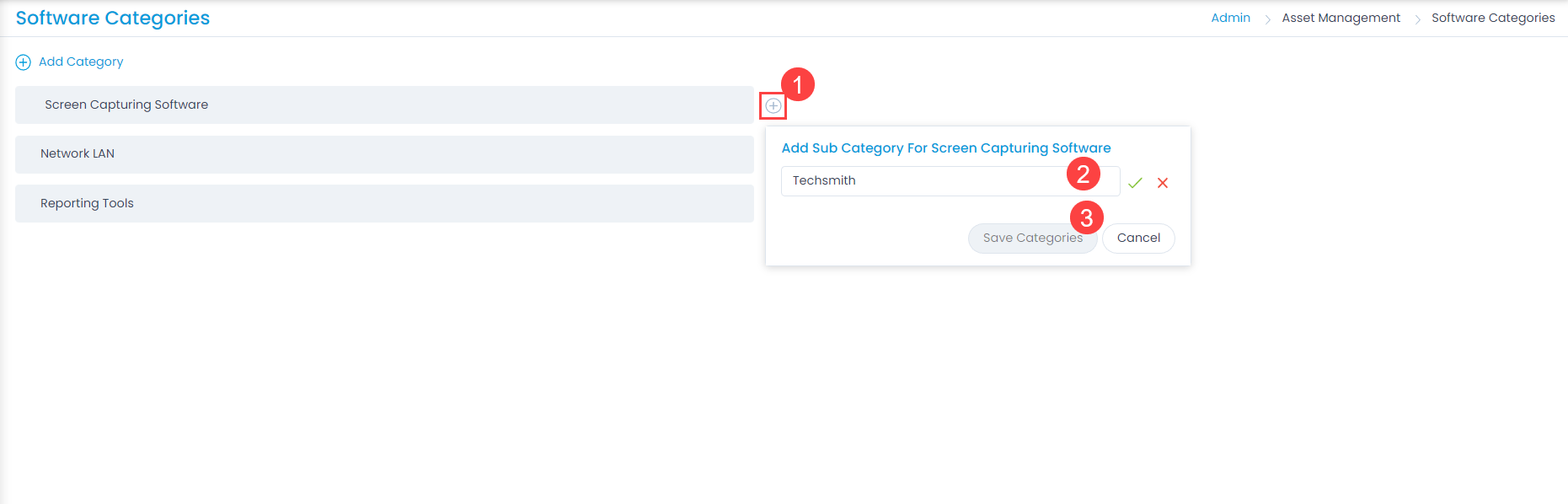Navigate to Asset Management via breadcrumb
This screenshot has height=504, width=1568.
pyautogui.click(x=1341, y=18)
